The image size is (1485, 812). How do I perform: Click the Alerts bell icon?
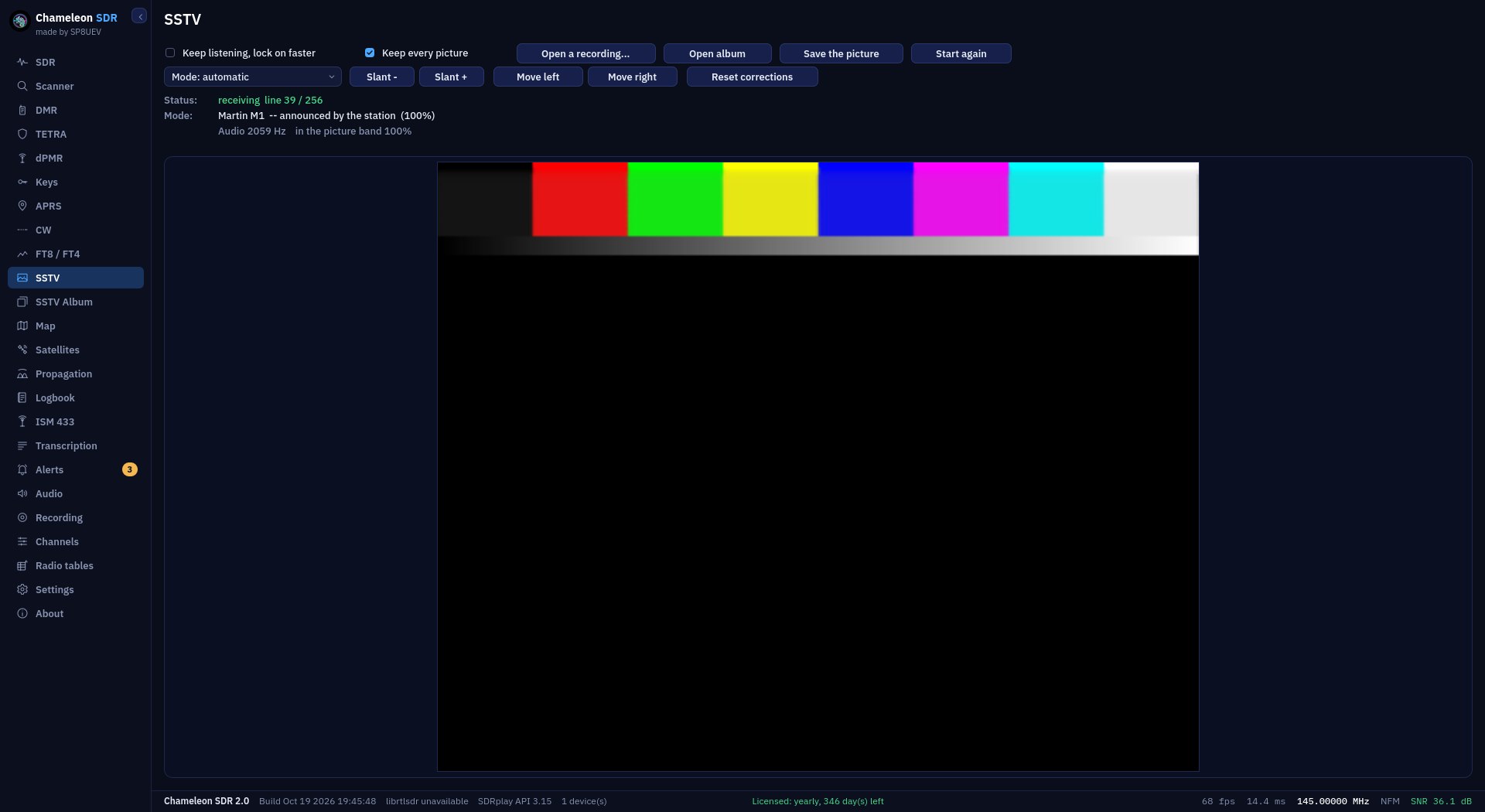pos(22,469)
